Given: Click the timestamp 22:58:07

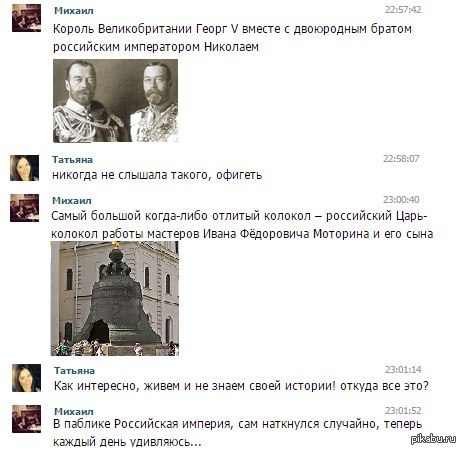Looking at the screenshot, I should (x=401, y=159).
